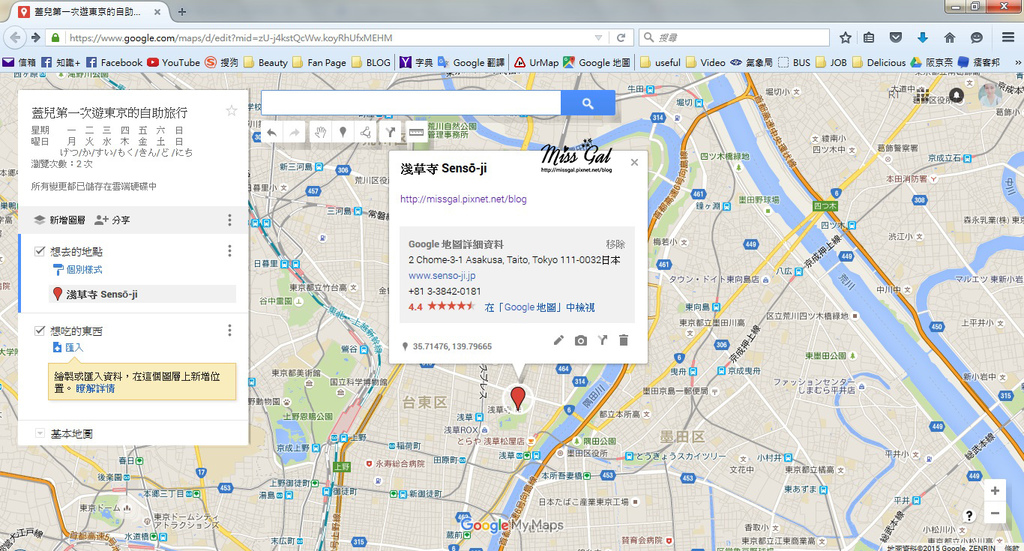The image size is (1024, 551).
Task: Open Google 地圖 bookmark
Action: click(x=597, y=63)
